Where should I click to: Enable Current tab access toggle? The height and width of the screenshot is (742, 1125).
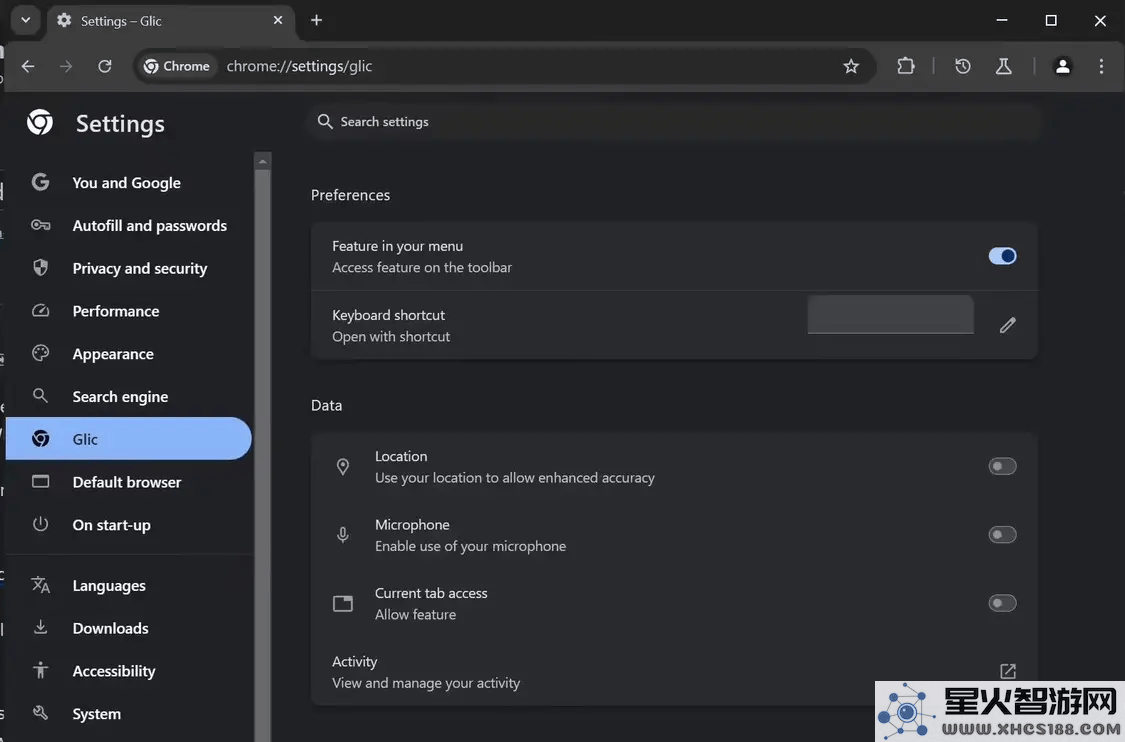[x=1002, y=603]
